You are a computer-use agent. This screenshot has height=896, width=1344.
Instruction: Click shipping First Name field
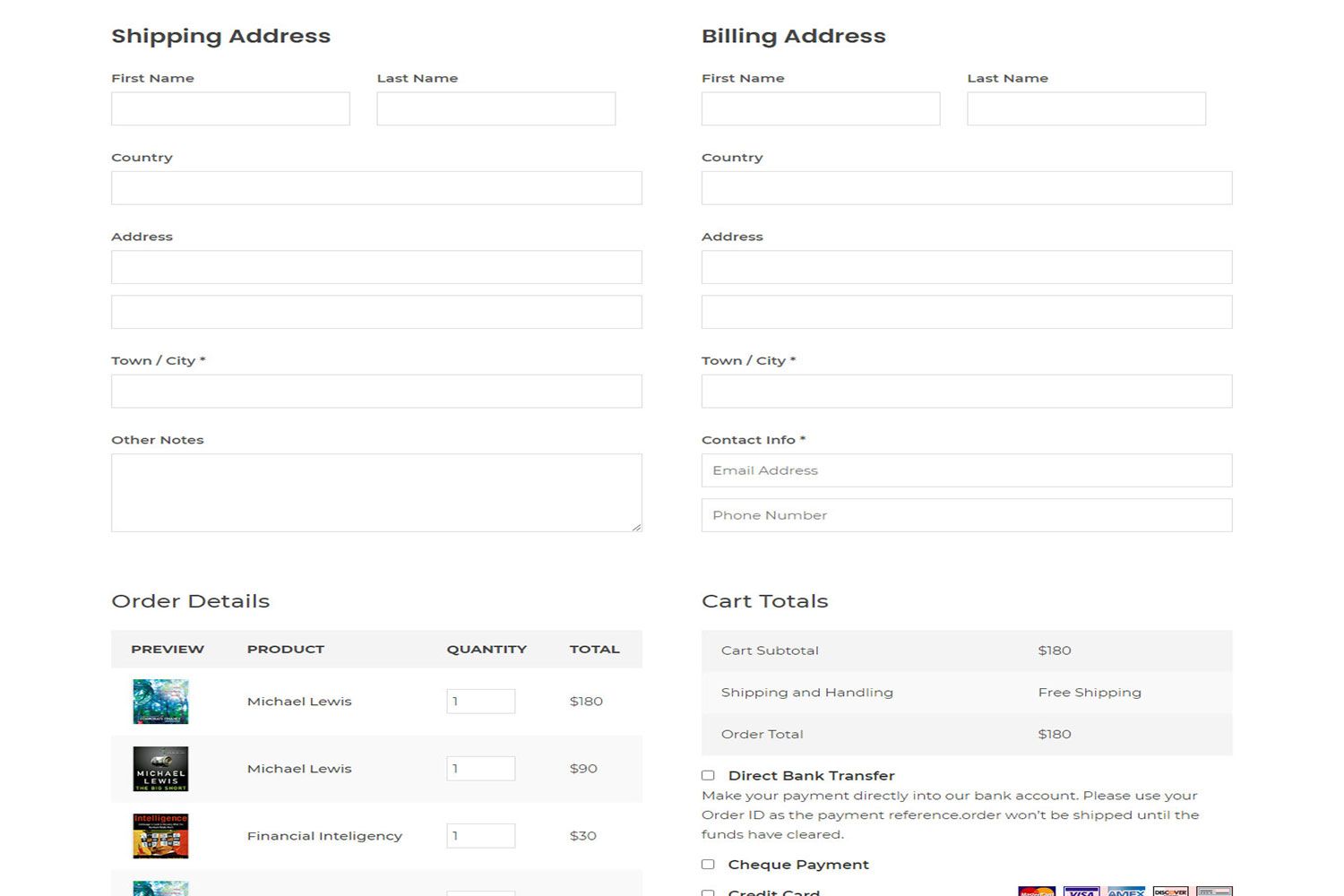[x=230, y=108]
